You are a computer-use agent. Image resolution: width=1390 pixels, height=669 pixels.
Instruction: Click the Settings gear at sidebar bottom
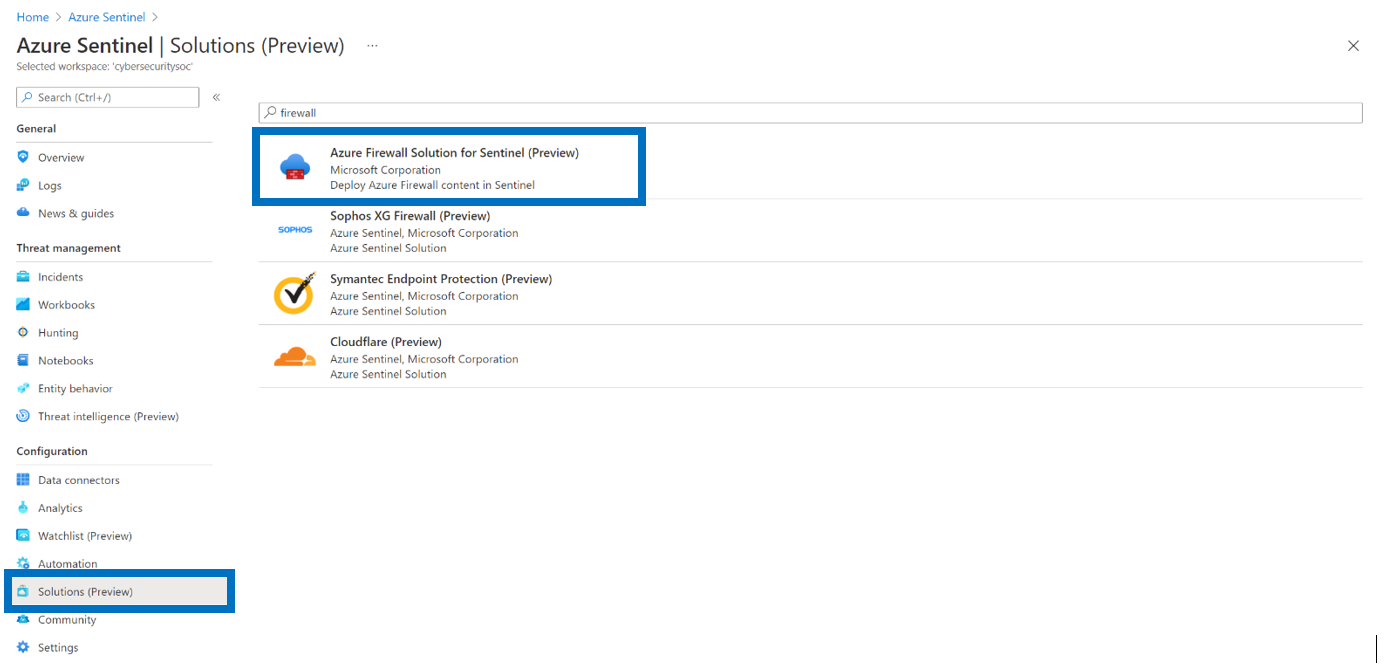pyautogui.click(x=22, y=647)
